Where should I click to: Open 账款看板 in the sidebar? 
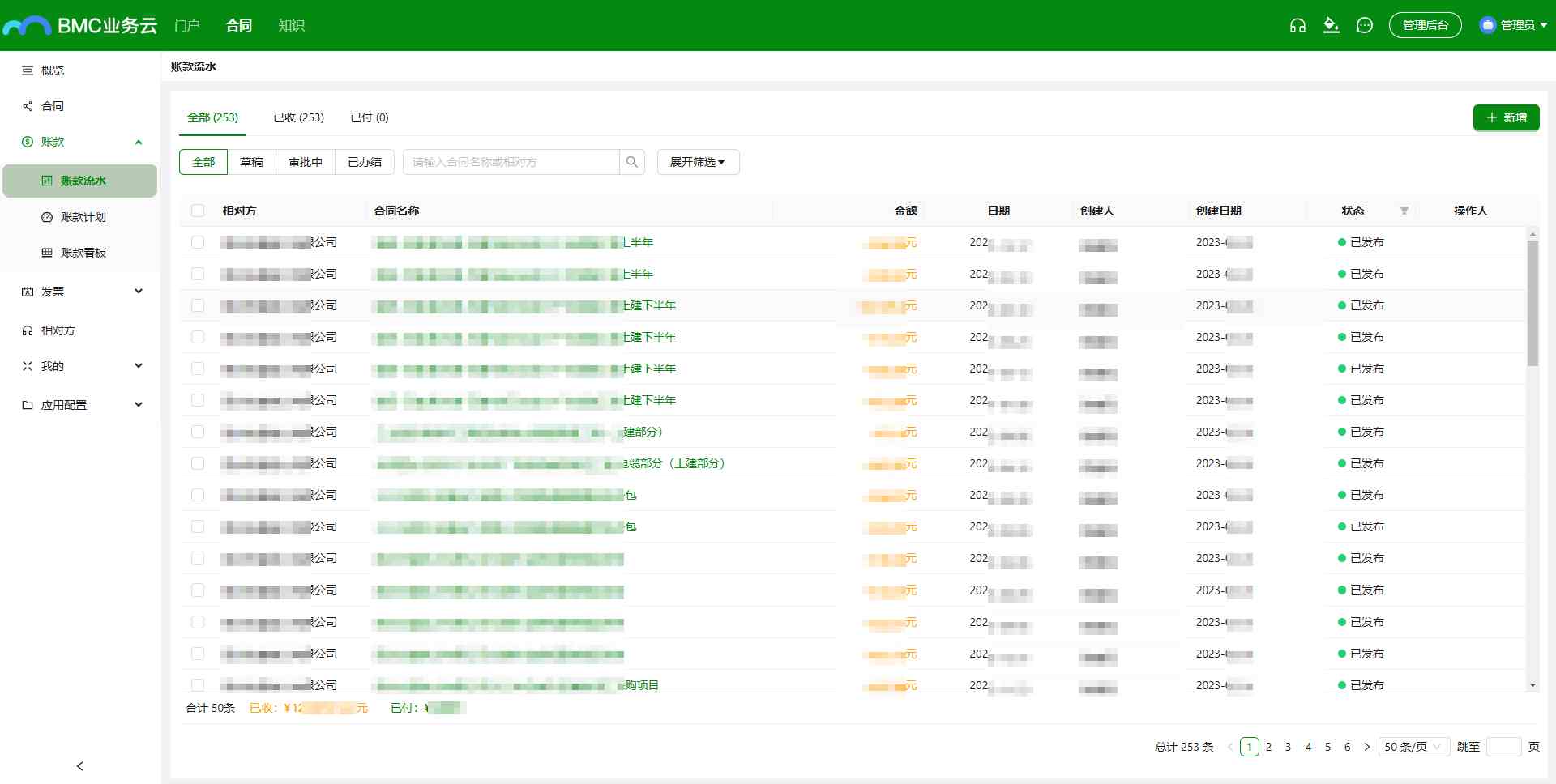pyautogui.click(x=83, y=253)
